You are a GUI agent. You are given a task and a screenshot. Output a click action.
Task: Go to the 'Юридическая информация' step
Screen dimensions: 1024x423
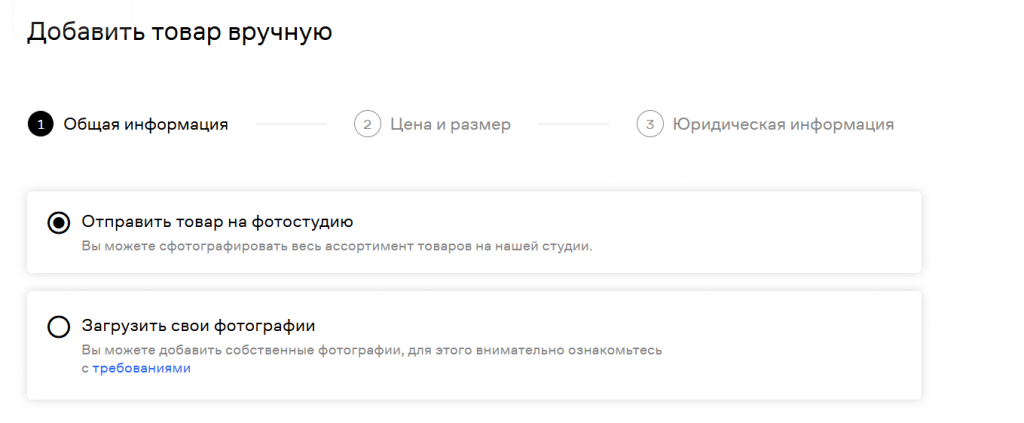[783, 125]
